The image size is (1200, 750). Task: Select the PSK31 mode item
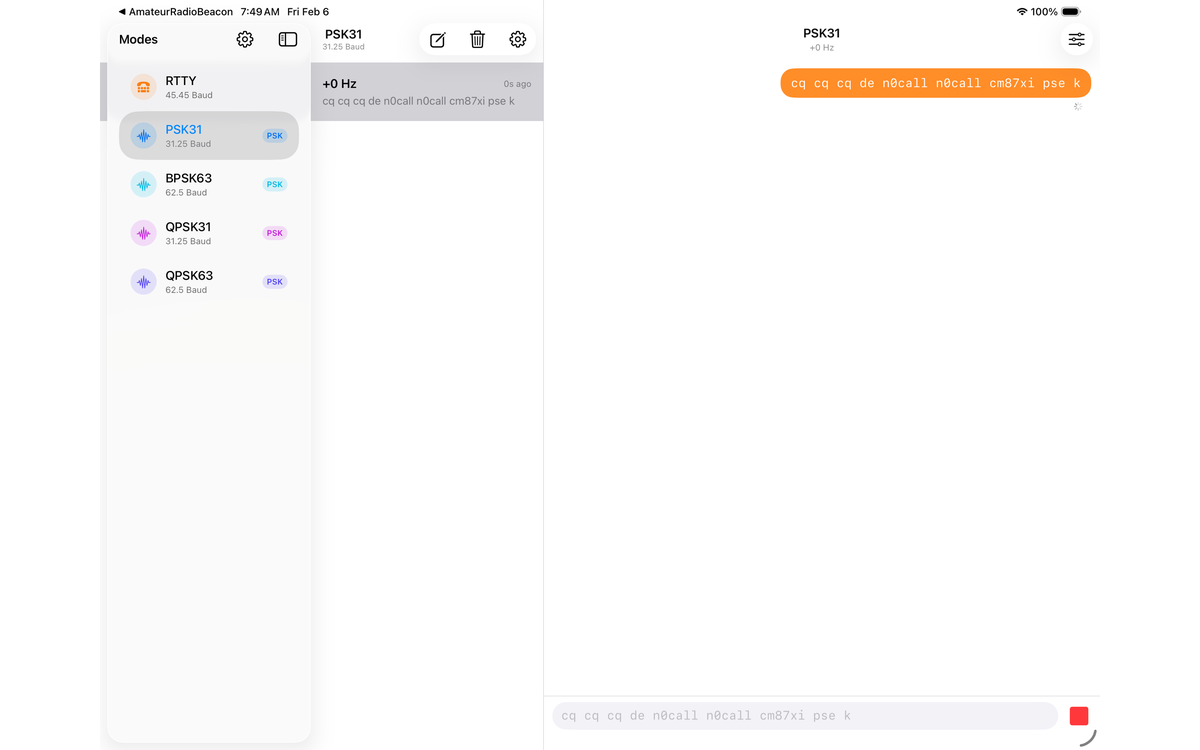(208, 136)
